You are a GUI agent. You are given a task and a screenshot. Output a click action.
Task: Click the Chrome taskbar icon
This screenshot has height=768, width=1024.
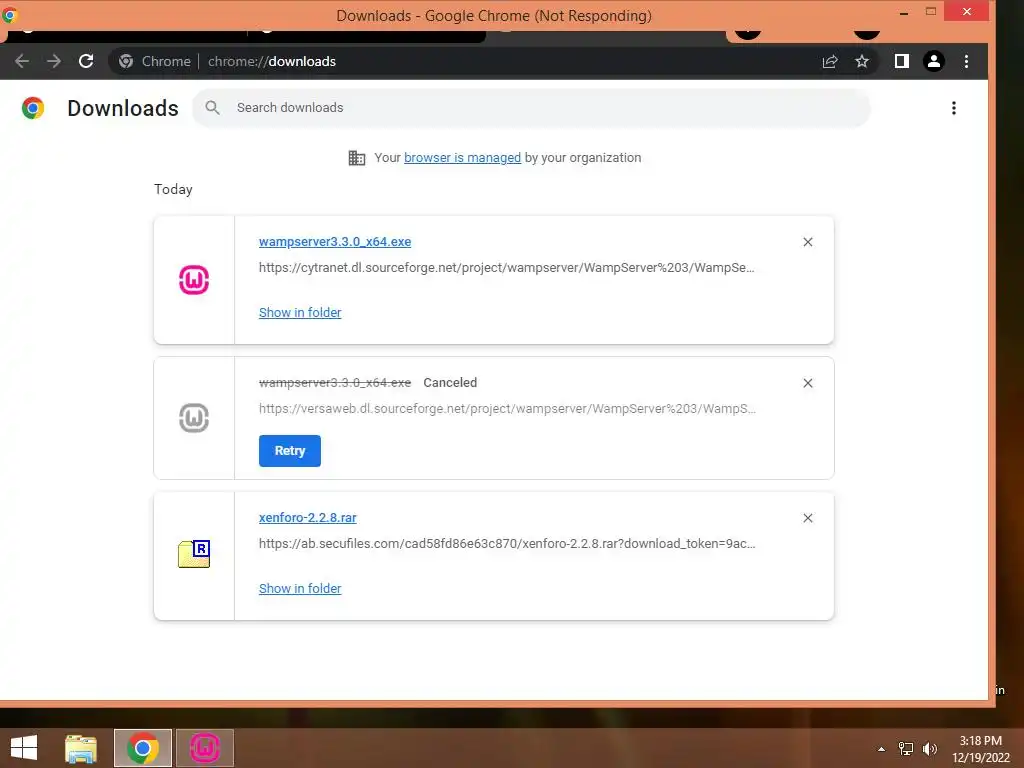[x=143, y=748]
